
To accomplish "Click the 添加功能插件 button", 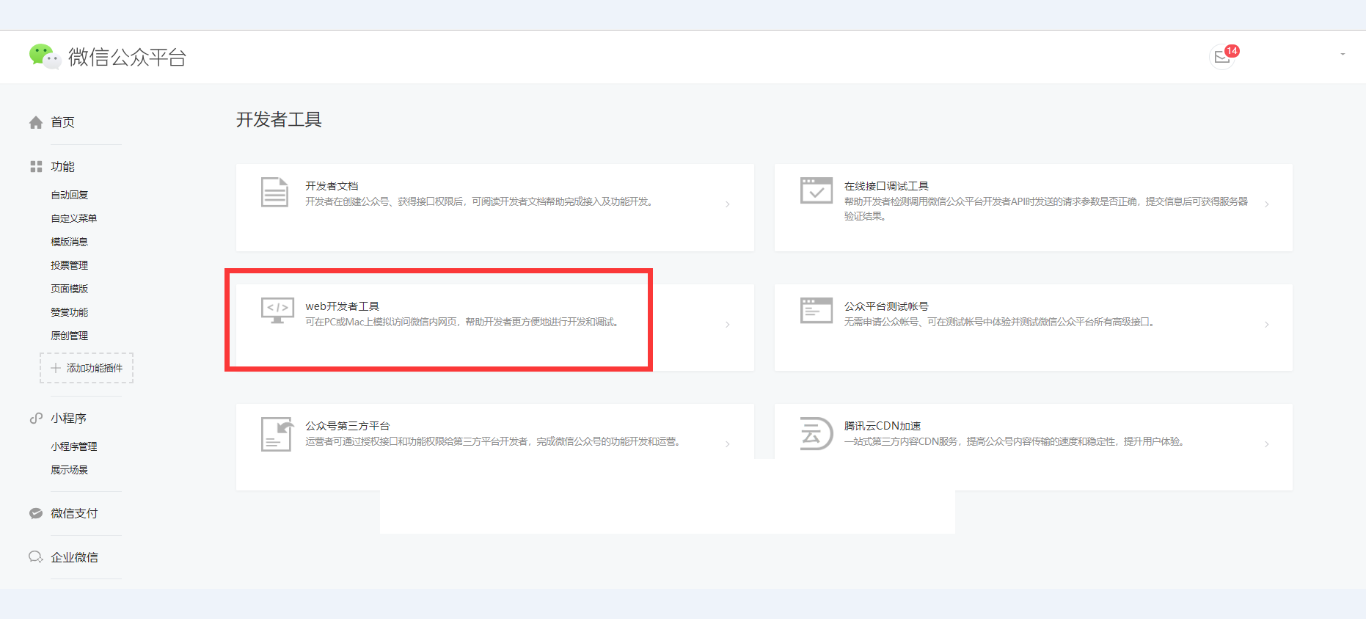I will (86, 368).
